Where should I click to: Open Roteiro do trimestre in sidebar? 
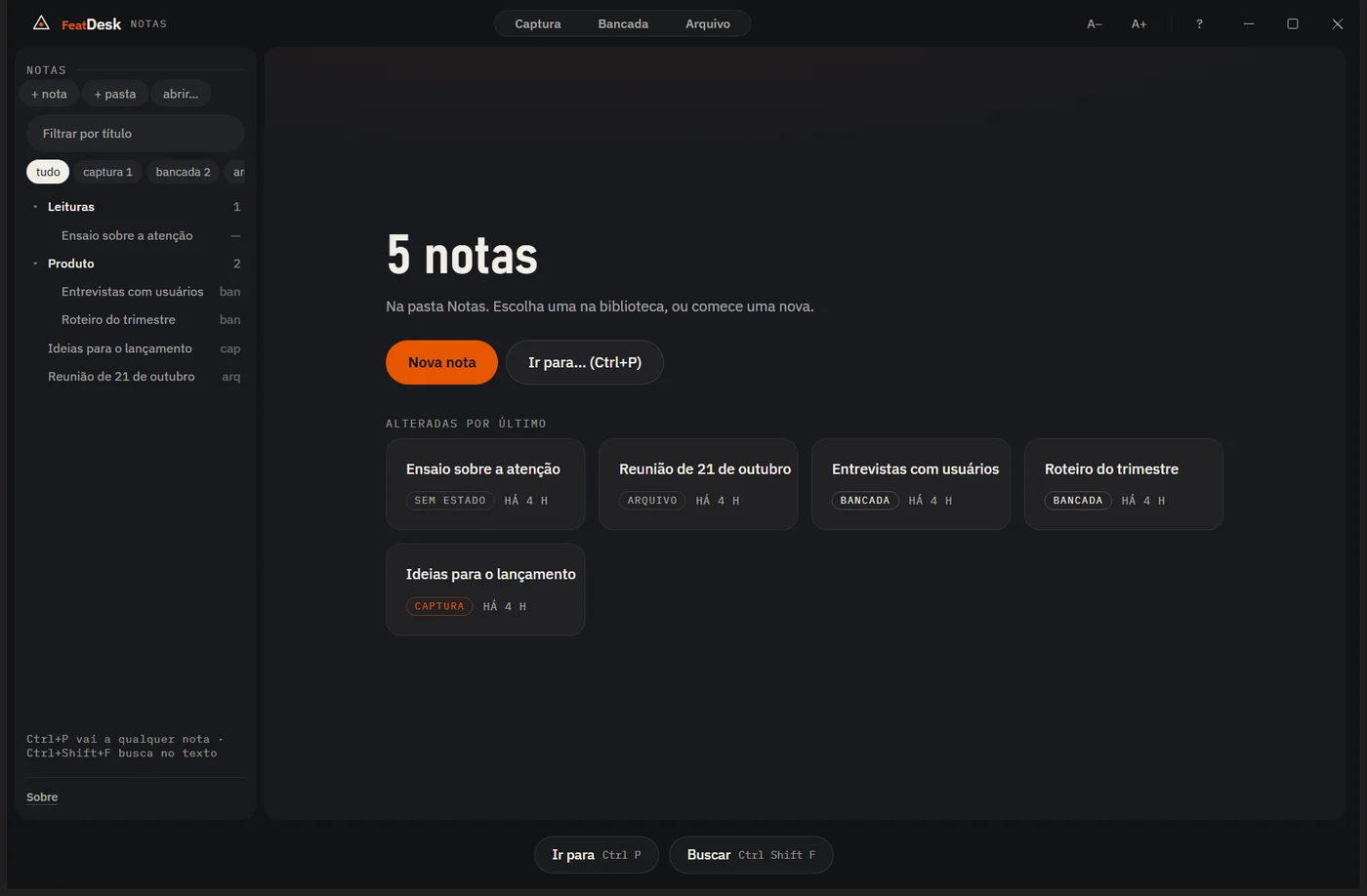(x=135, y=320)
